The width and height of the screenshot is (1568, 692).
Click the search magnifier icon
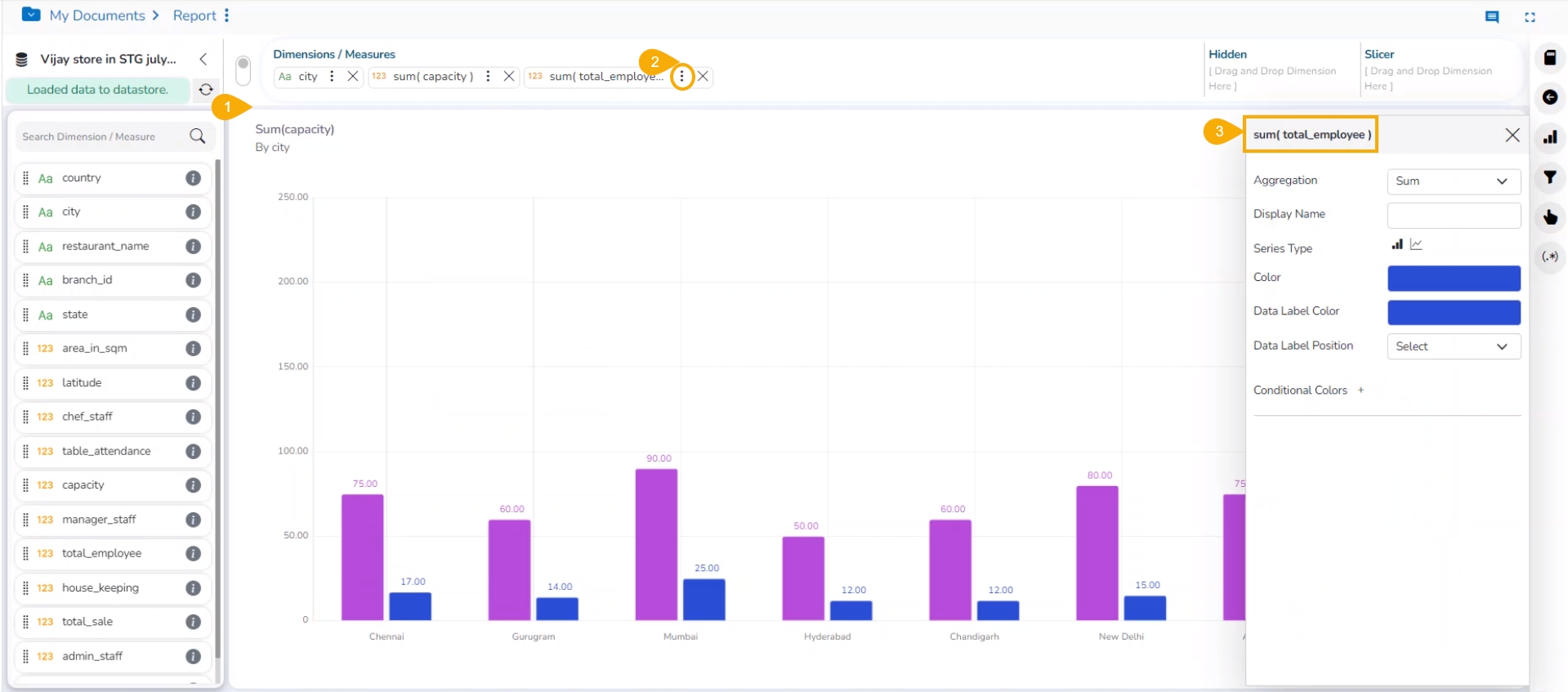(x=197, y=136)
